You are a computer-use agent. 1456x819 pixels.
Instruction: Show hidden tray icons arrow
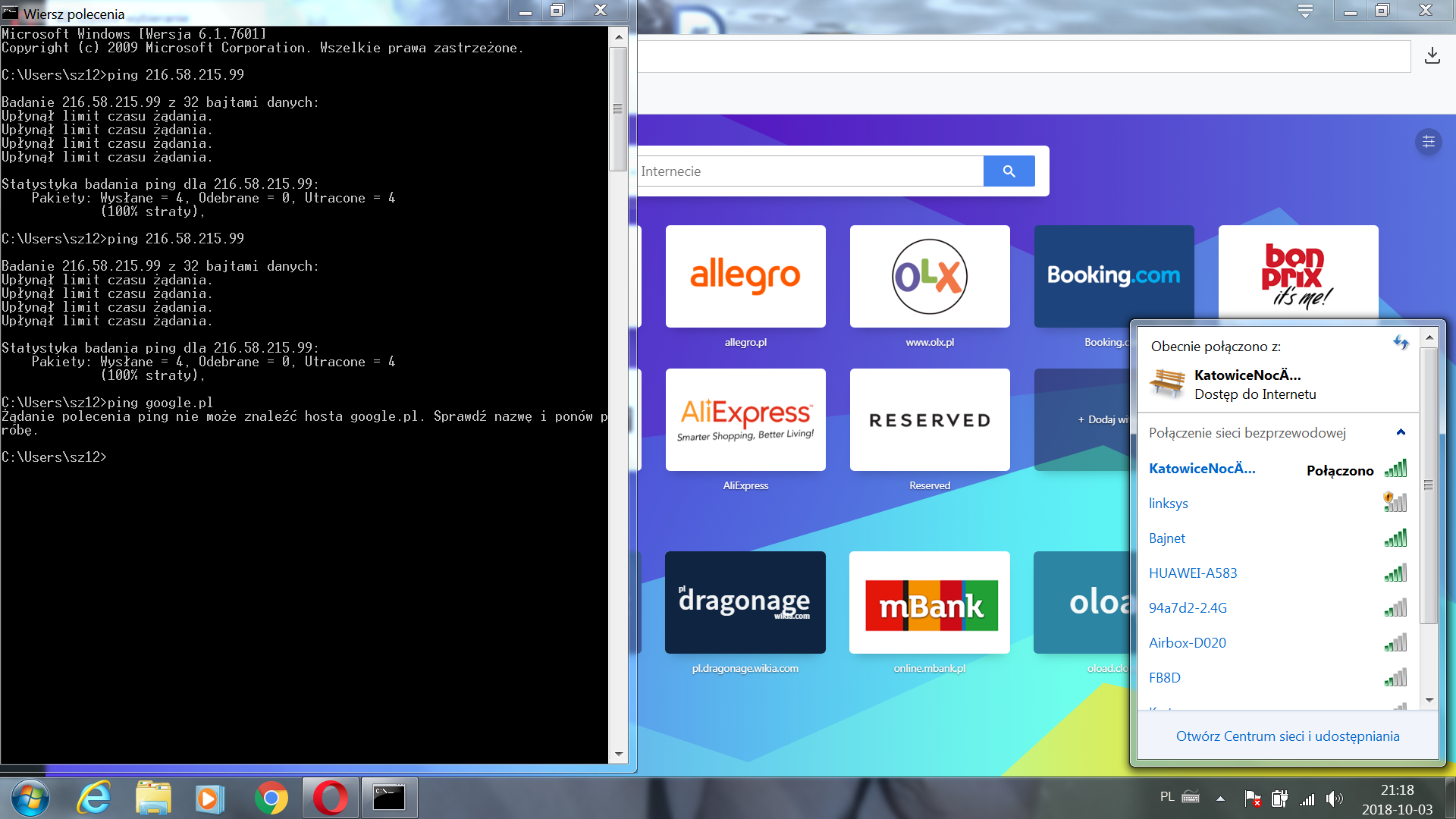tap(1220, 799)
